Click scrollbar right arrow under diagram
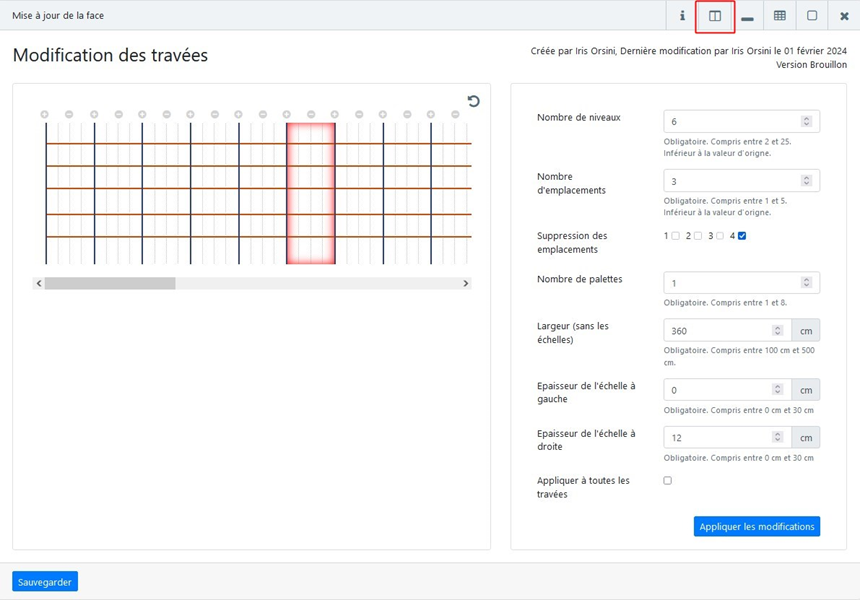 [465, 284]
